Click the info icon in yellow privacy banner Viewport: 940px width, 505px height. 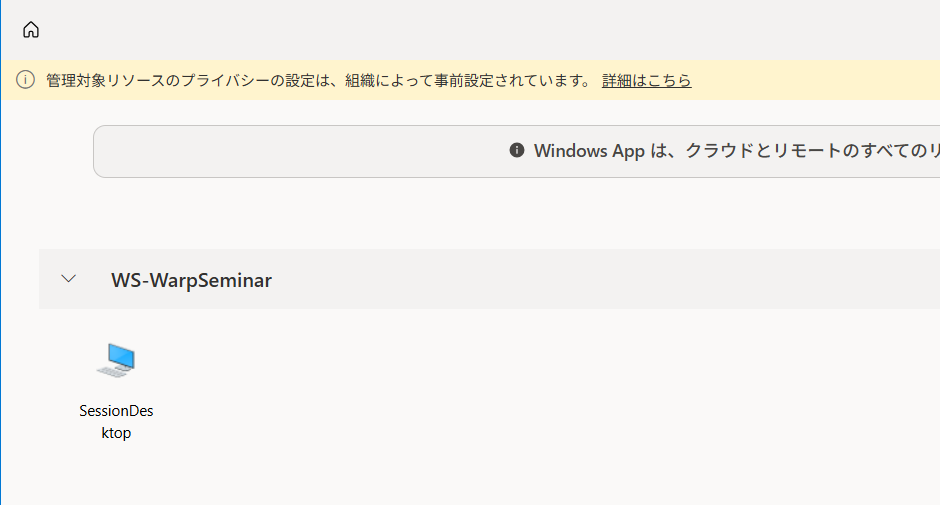(25, 80)
